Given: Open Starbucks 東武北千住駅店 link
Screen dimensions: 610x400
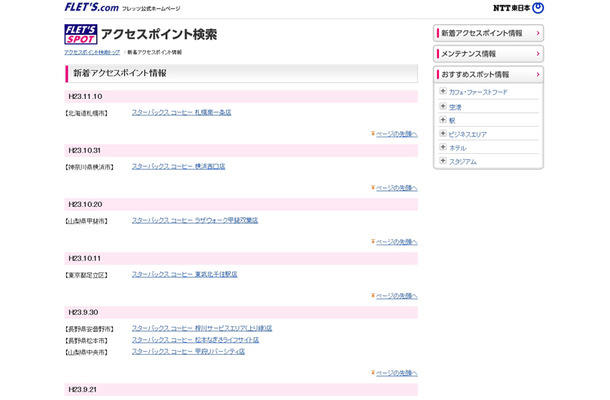Looking at the screenshot, I should click(x=184, y=275).
